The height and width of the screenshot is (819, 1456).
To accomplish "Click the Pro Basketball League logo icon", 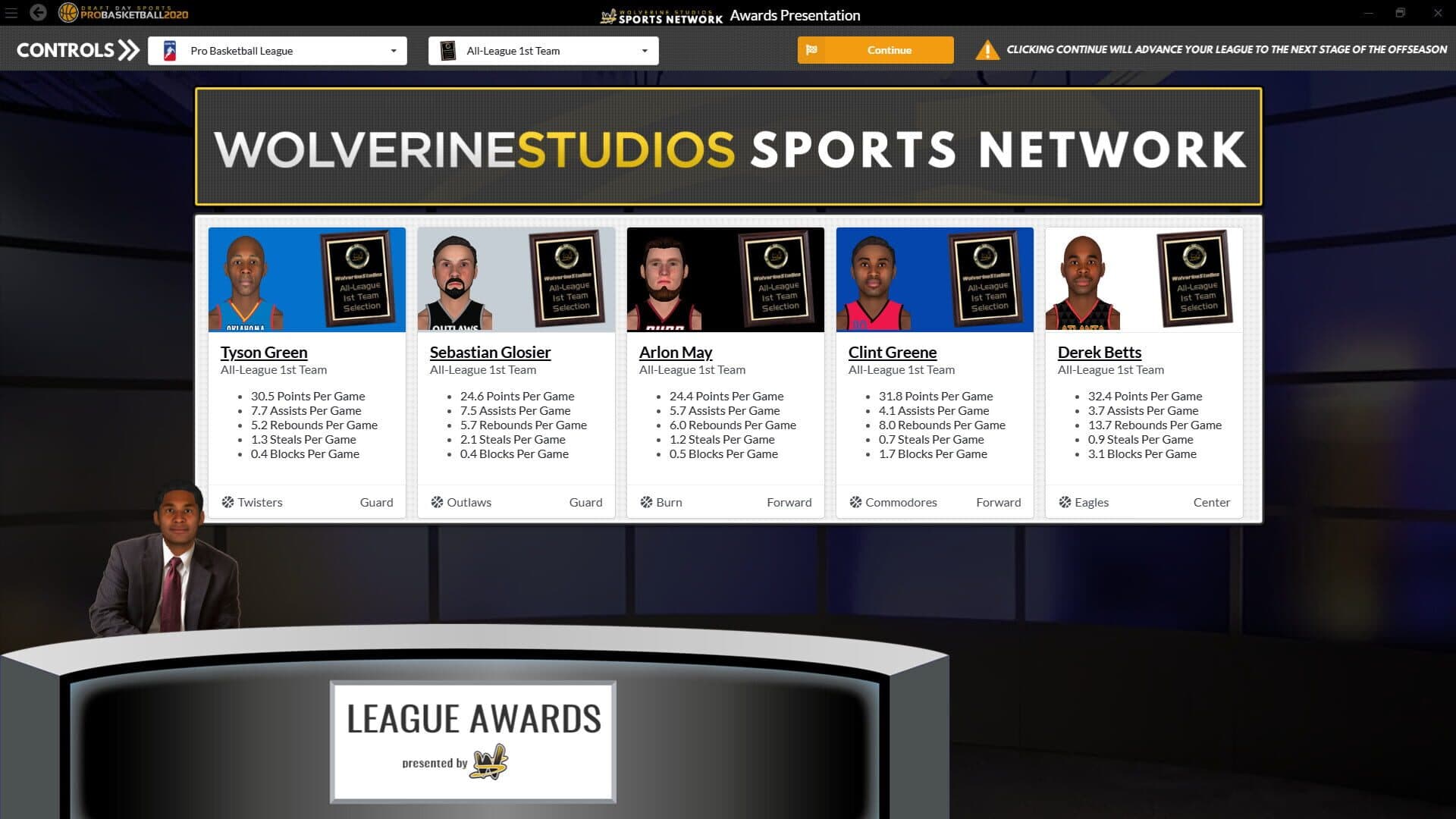I will [x=170, y=51].
